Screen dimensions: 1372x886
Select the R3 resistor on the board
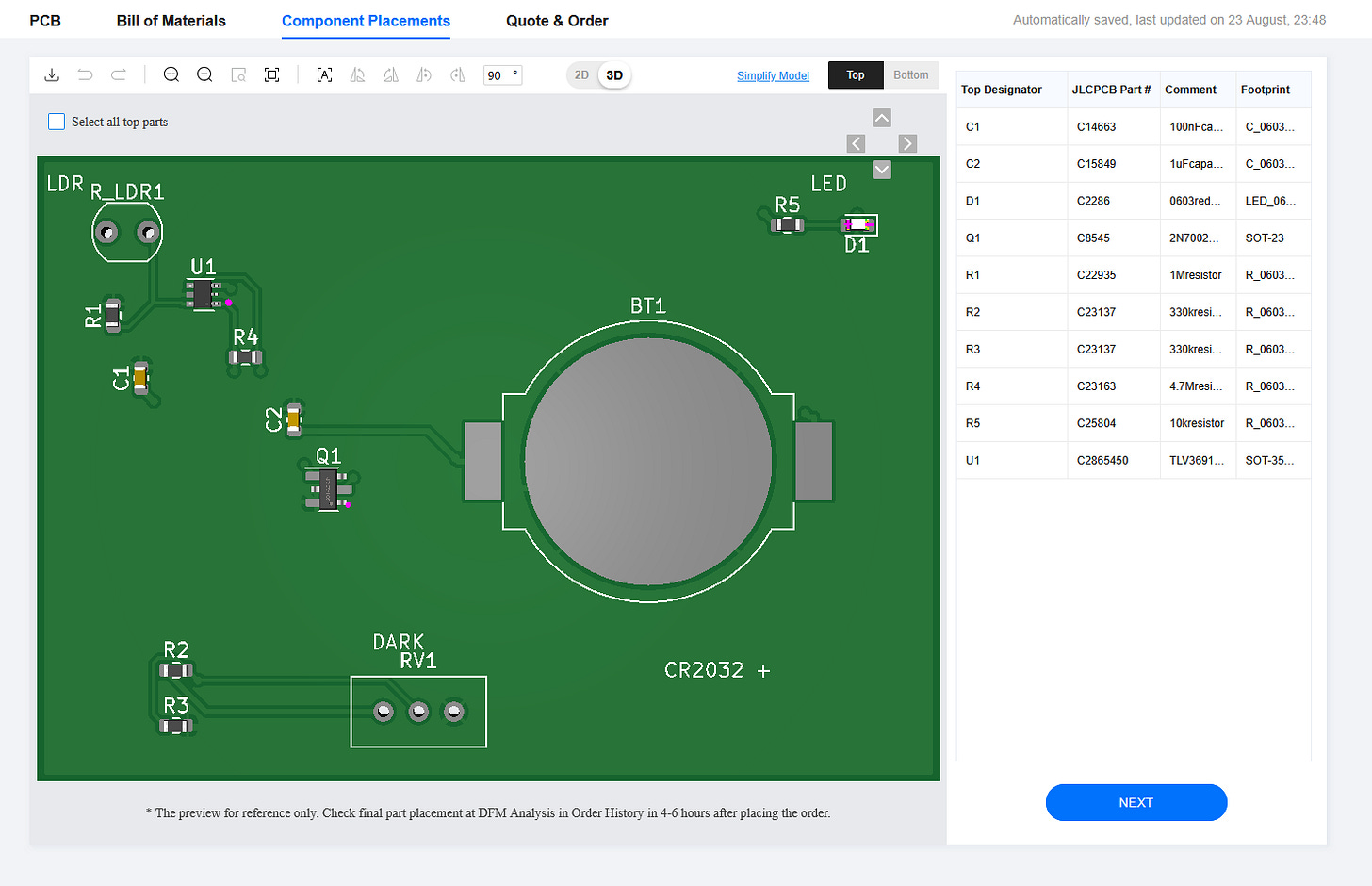click(176, 726)
